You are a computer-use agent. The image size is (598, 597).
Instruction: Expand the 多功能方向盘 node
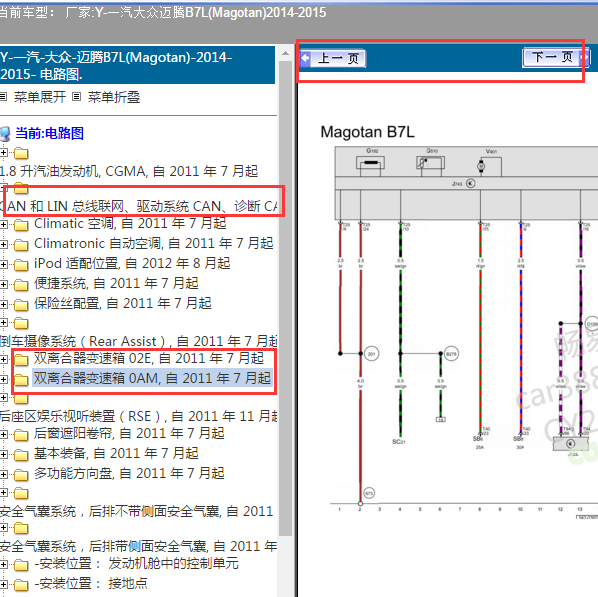click(3, 474)
